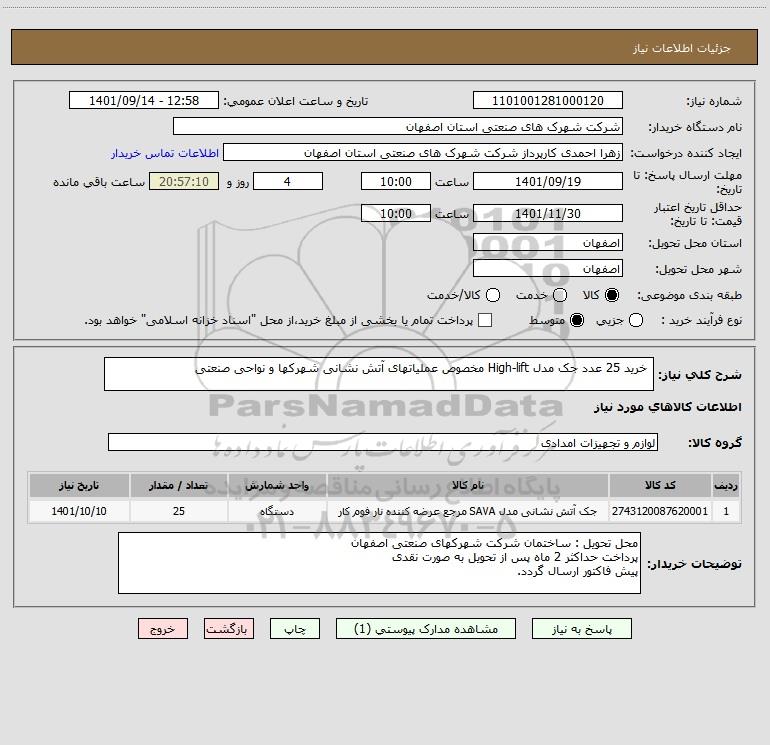The height and width of the screenshot is (745, 770).
Task: Click مشاهده مدارک پیوستی (1) button
Action: pos(426,629)
